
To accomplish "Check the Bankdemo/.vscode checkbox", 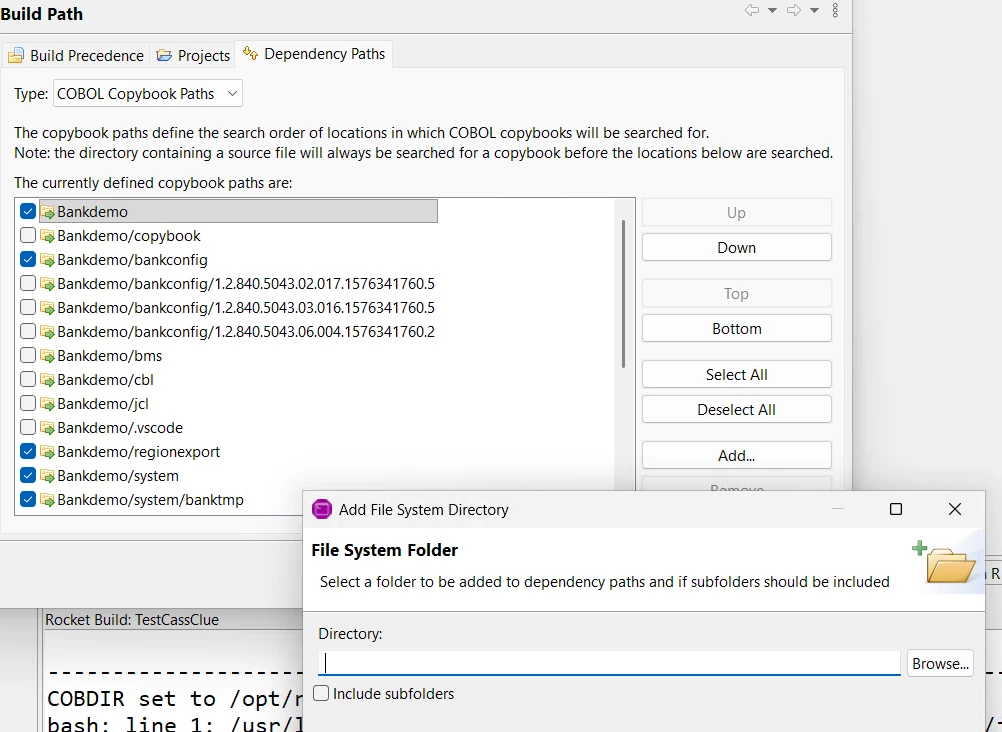I will 27,428.
